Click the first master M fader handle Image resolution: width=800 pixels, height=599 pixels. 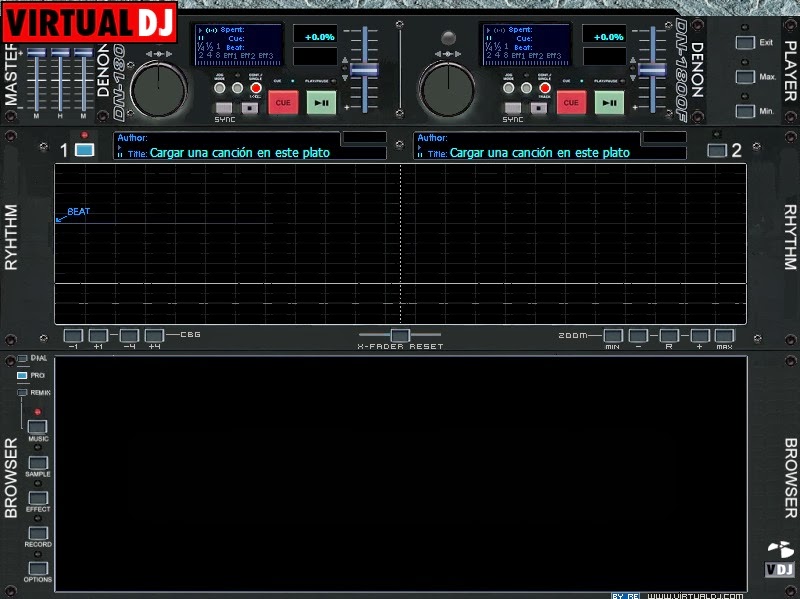tap(36, 52)
